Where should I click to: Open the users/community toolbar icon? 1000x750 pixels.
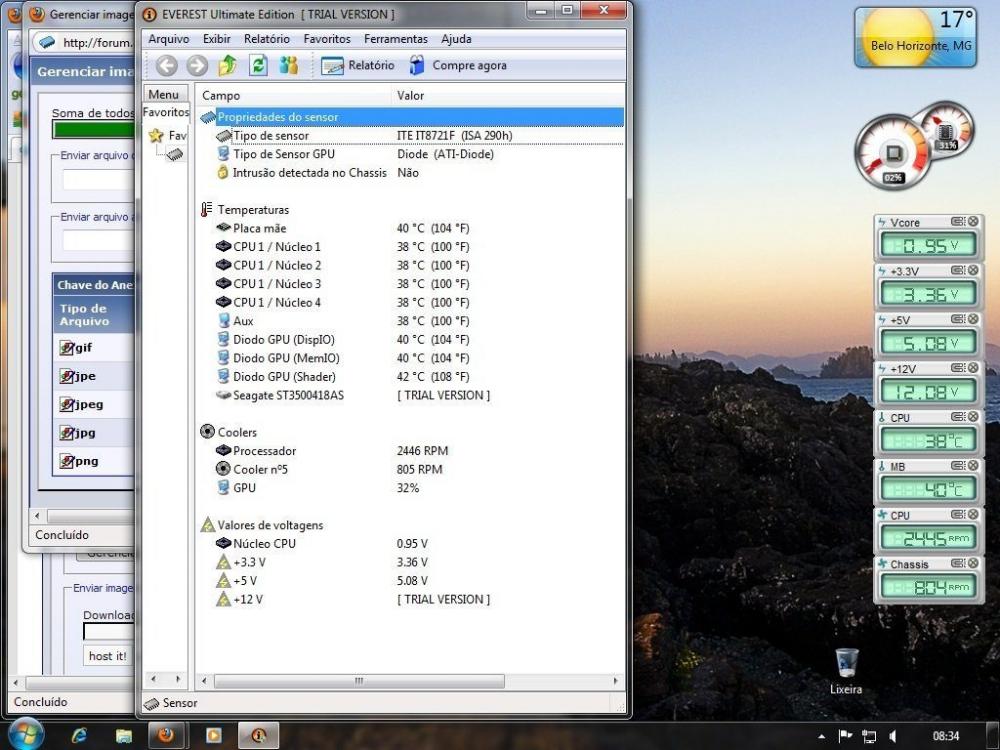[289, 66]
